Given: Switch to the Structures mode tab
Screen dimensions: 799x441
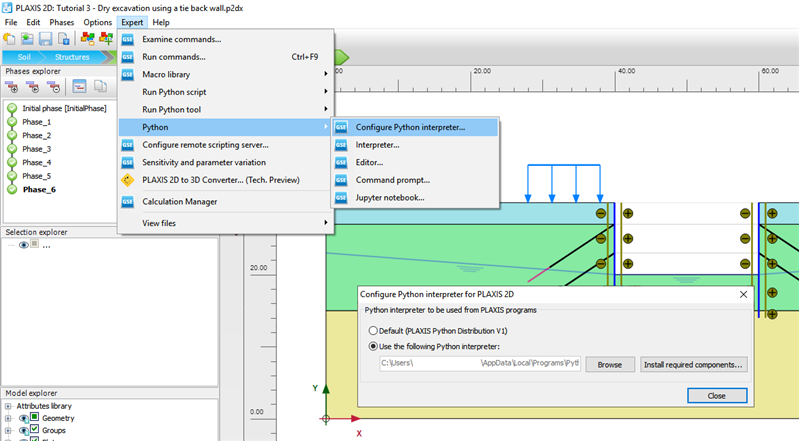Looking at the screenshot, I should [72, 57].
